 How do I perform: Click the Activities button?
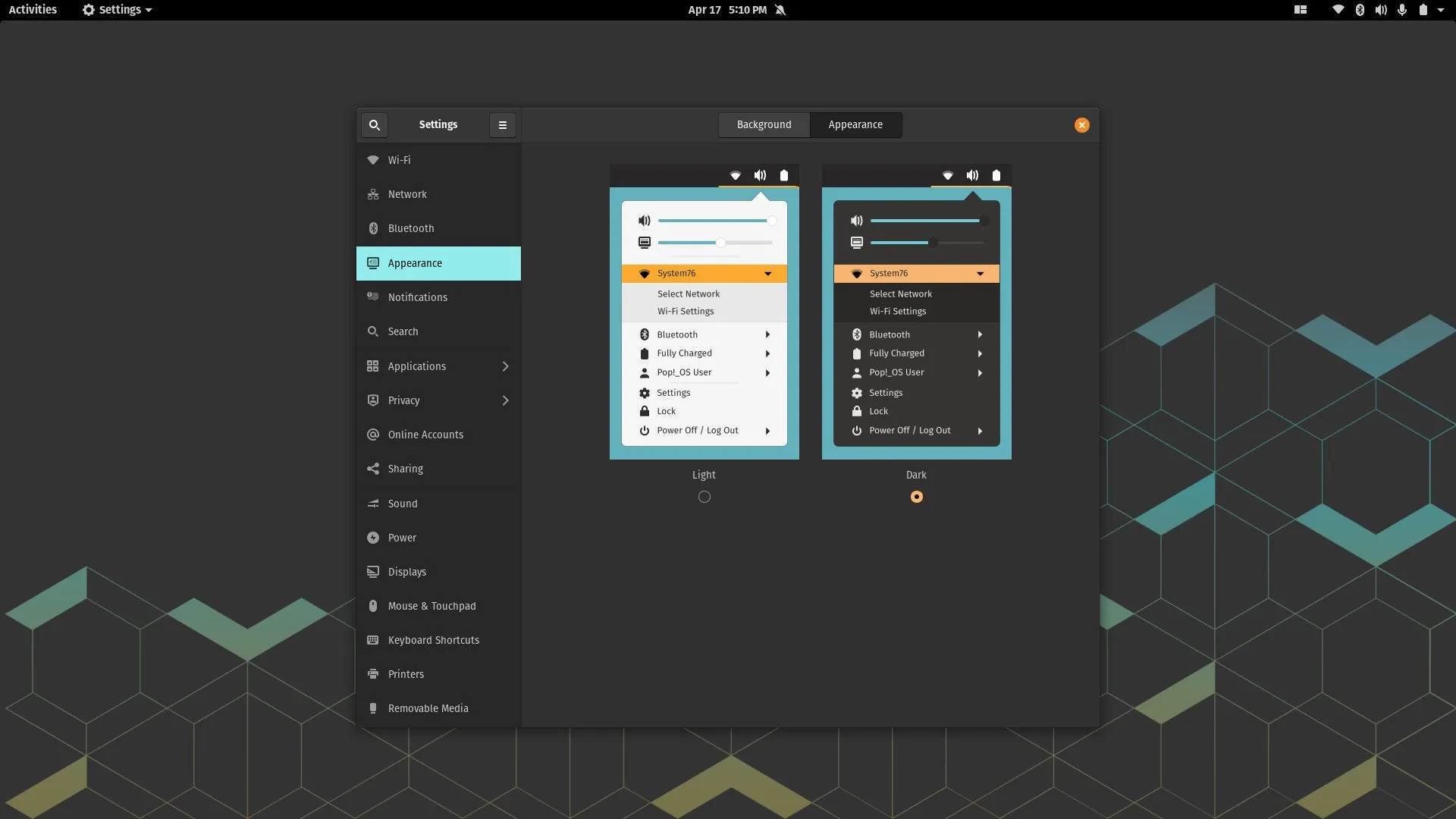click(x=33, y=10)
